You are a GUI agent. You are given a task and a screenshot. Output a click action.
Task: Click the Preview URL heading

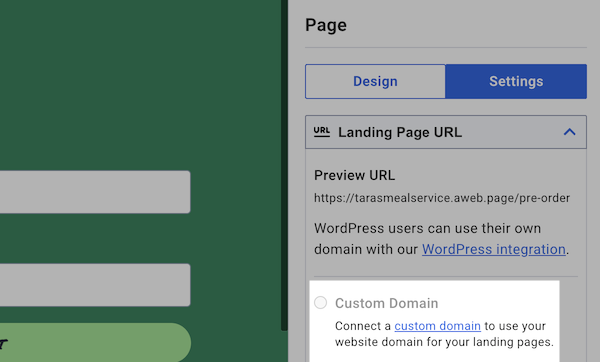click(354, 175)
